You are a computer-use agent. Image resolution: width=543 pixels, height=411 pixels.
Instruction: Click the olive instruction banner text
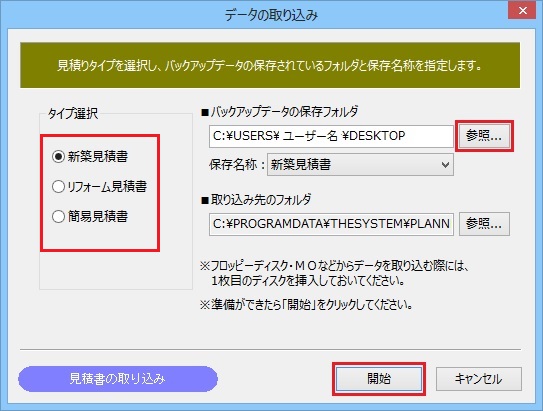[x=269, y=65]
